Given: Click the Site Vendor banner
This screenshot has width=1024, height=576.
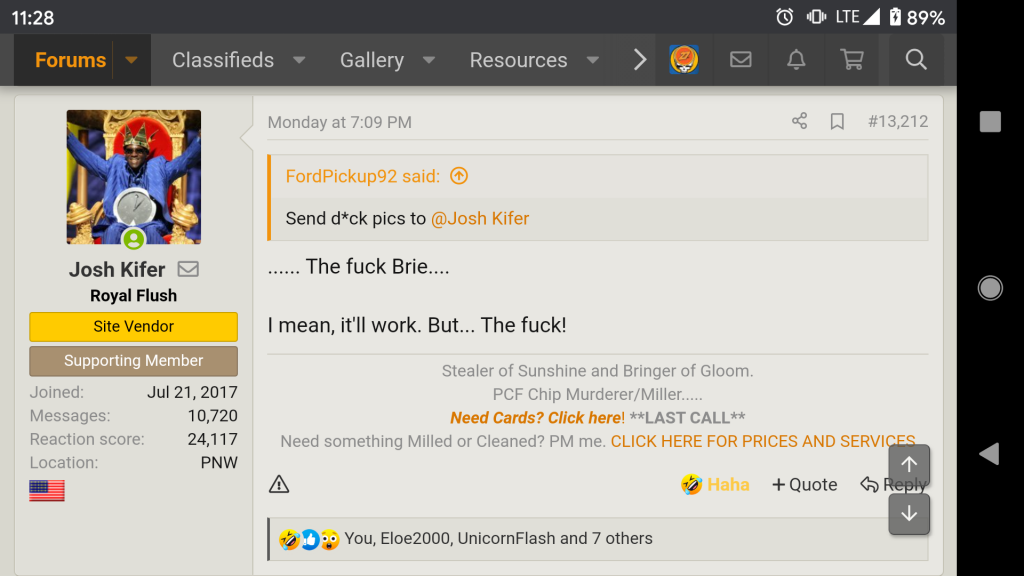Looking at the screenshot, I should coord(133,327).
